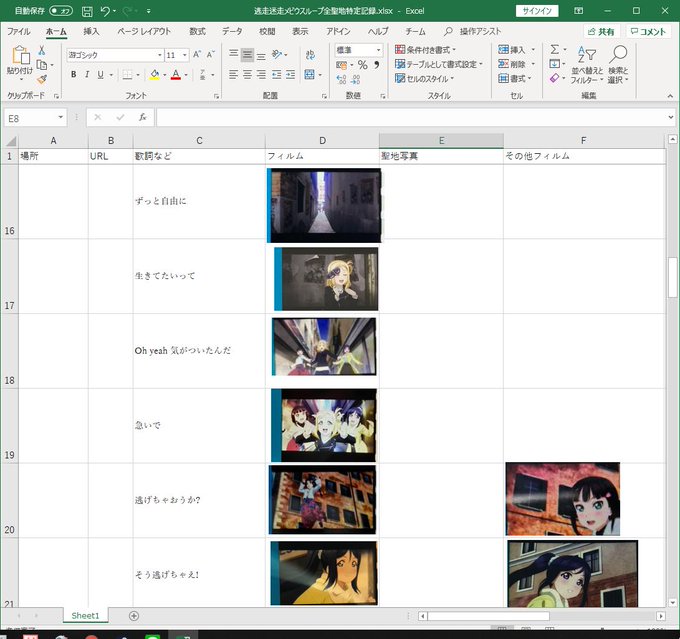Click the Fill down icon
Image resolution: width=680 pixels, height=639 pixels.
555,64
